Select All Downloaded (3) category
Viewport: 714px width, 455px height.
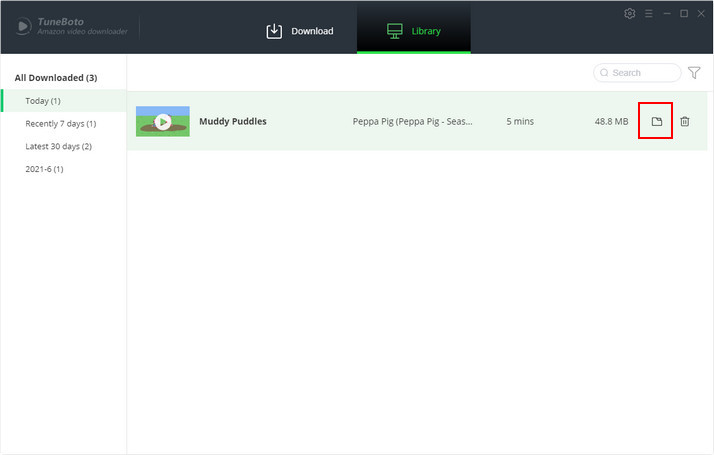[56, 78]
